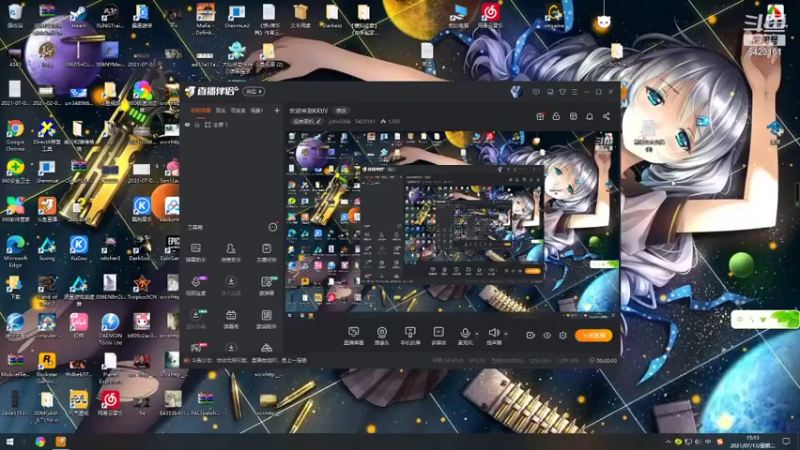Switch to the third scene tab

point(238,110)
